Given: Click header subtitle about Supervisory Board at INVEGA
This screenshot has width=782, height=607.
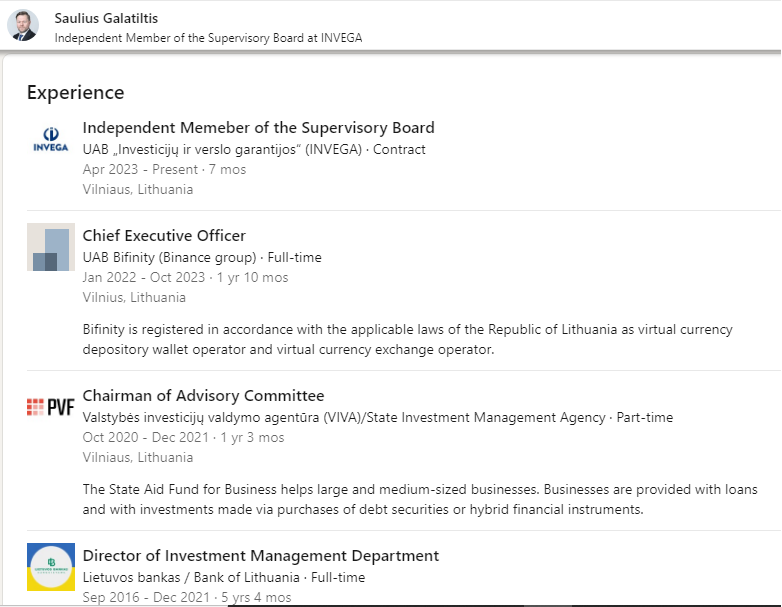Looking at the screenshot, I should click(208, 38).
